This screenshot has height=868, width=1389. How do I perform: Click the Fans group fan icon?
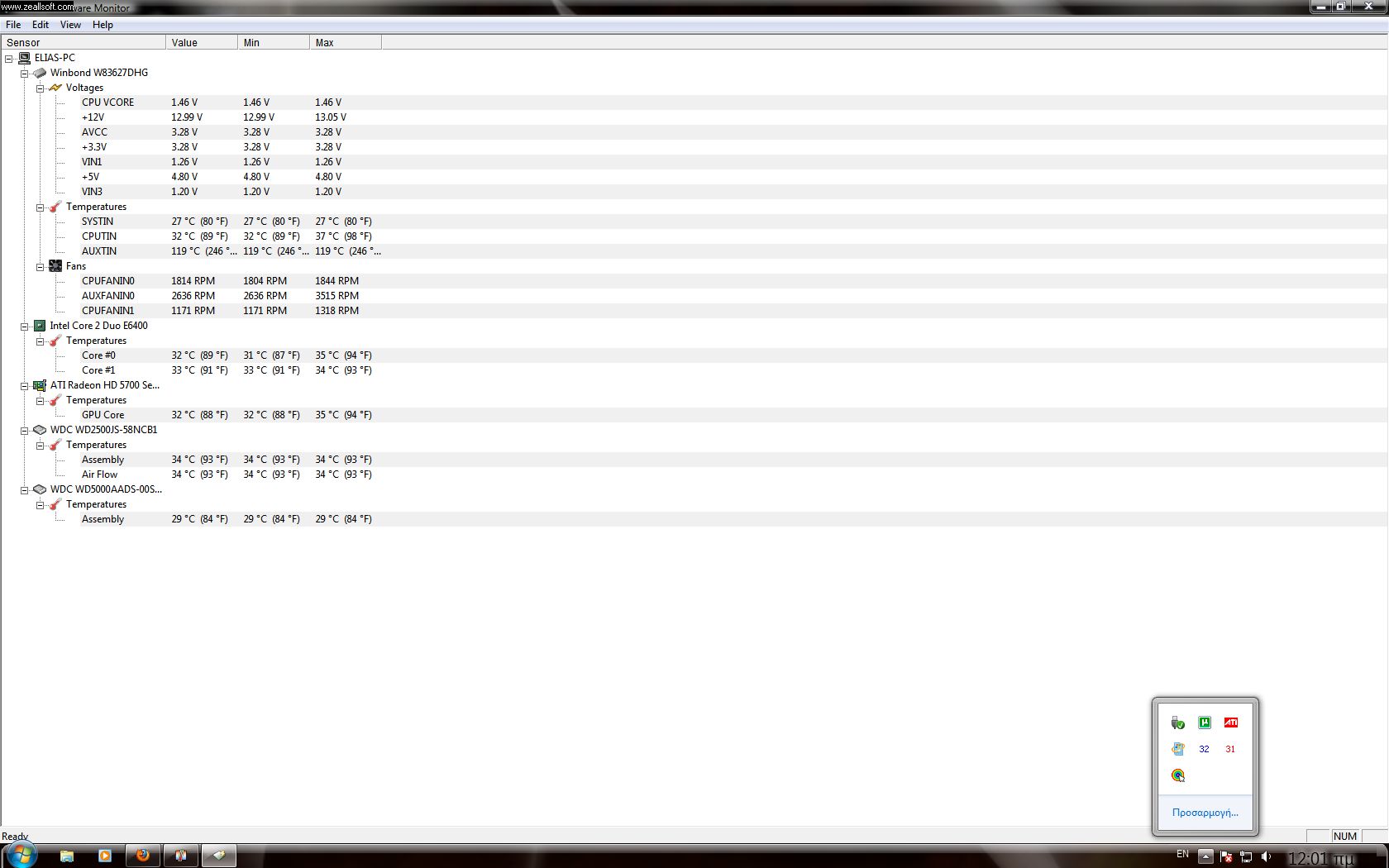(55, 266)
